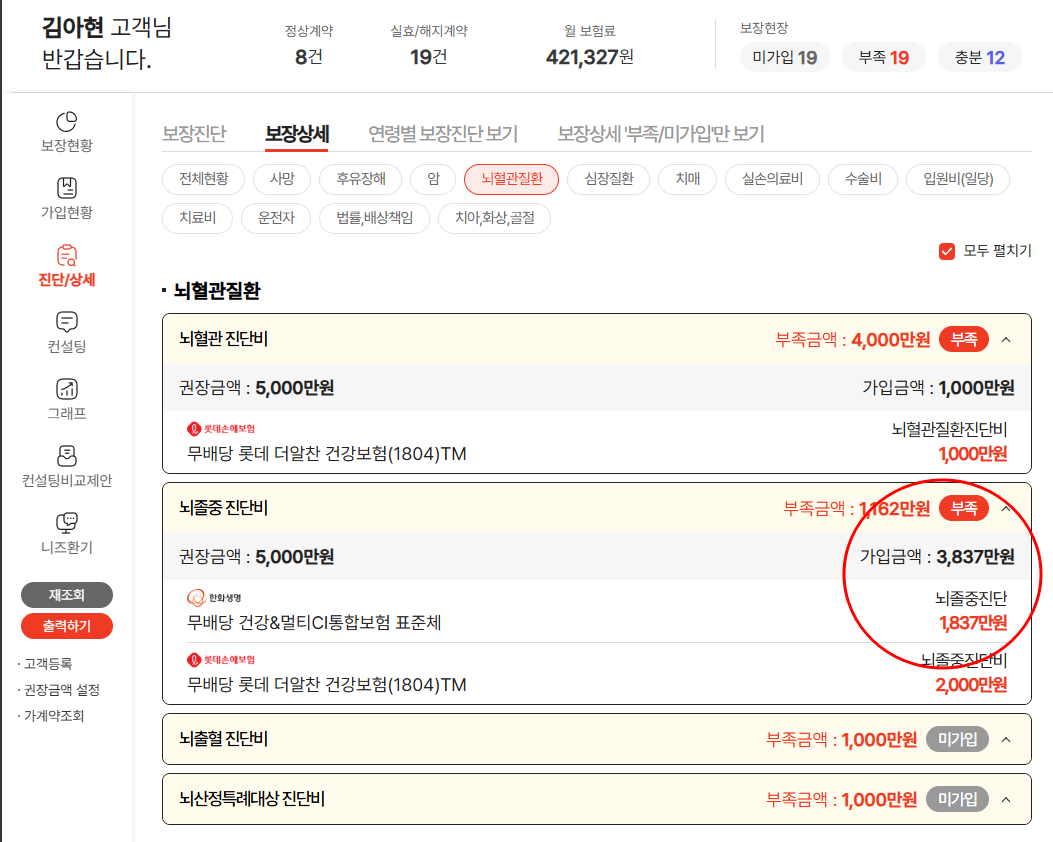Collapse the 뇌산정특례대상 진단비 section chevron
Image resolution: width=1053 pixels, height=842 pixels.
[1006, 799]
